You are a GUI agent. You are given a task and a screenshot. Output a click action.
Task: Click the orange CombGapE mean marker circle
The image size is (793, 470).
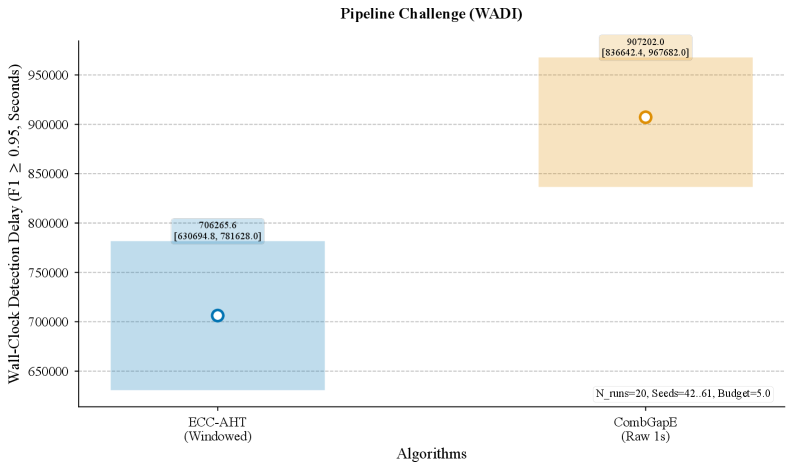645,117
